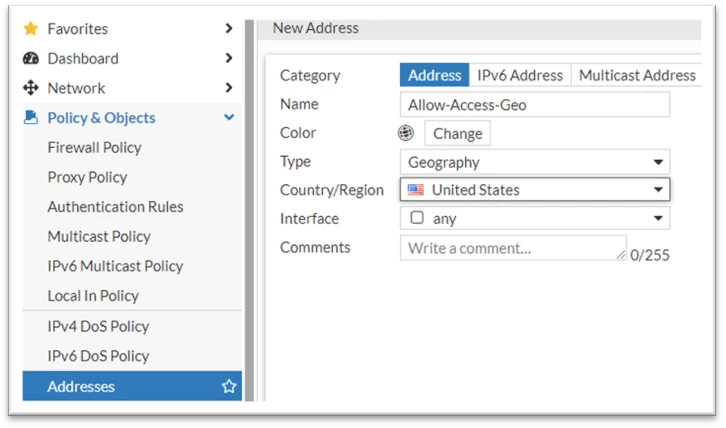Open Firewall Policy page
726x428 pixels.
click(94, 147)
